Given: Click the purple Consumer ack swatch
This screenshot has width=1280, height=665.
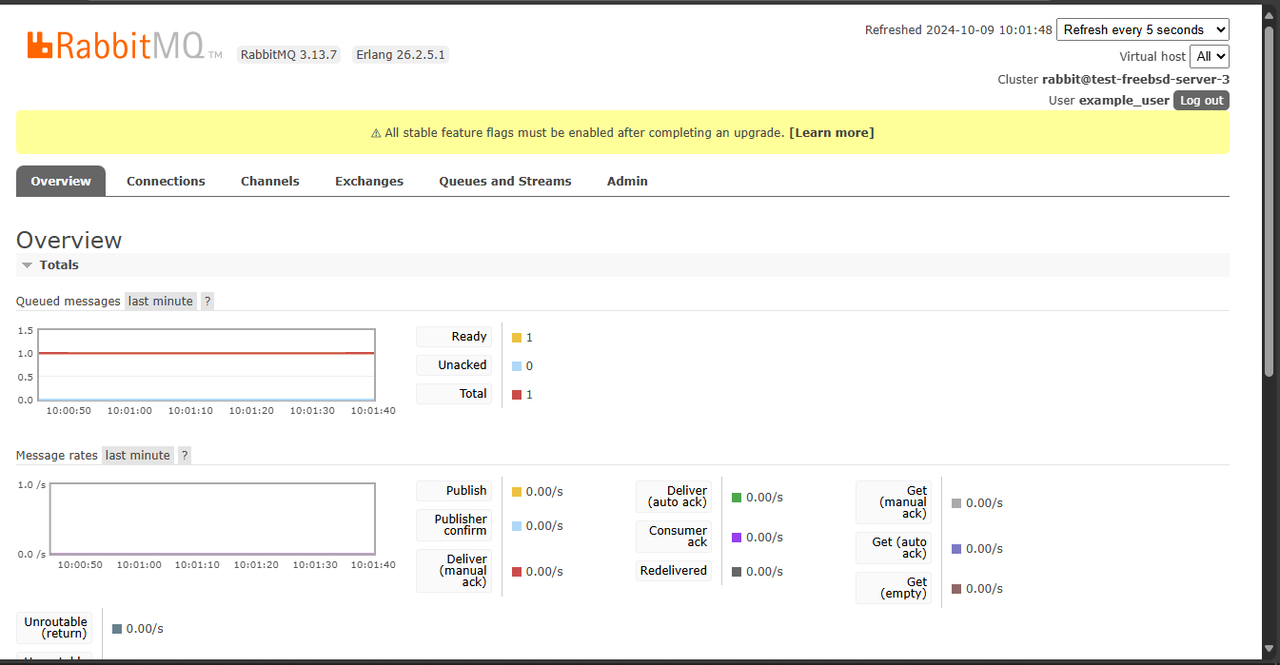Looking at the screenshot, I should pos(737,537).
